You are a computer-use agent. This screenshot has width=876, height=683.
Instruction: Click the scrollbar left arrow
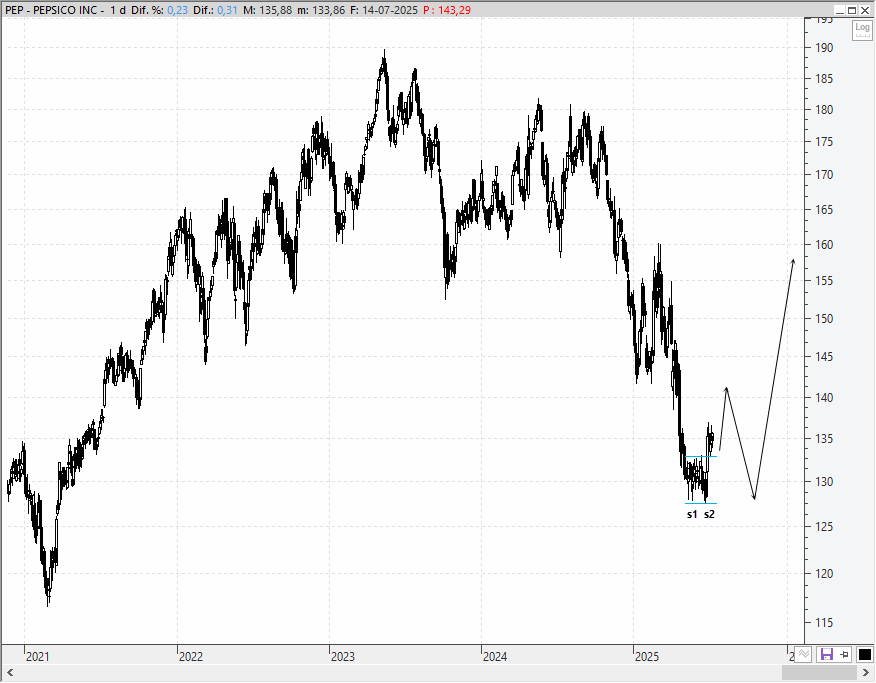coord(9,672)
